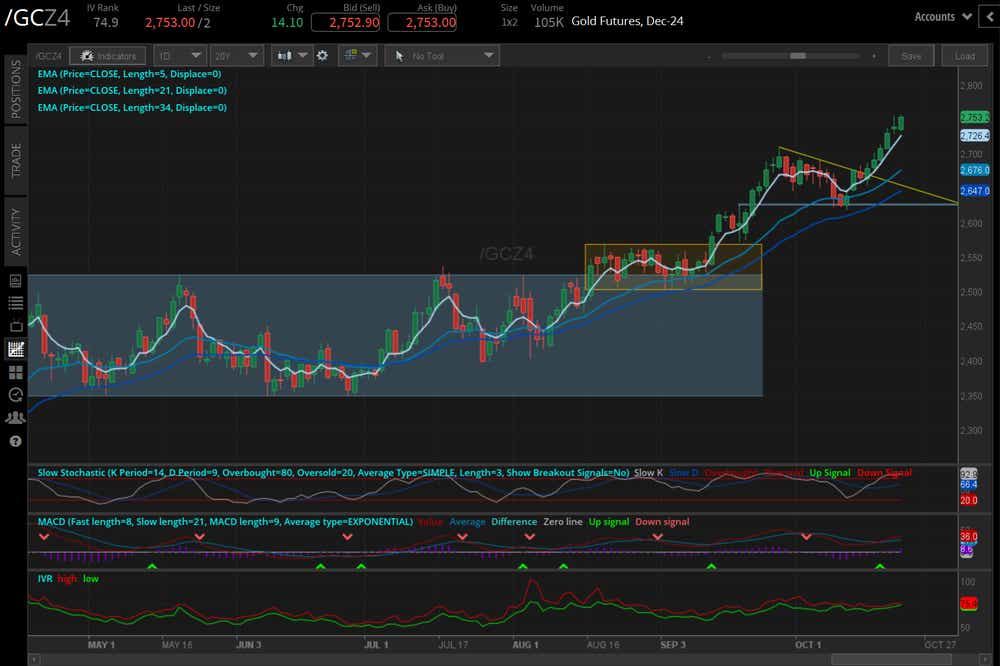Viewport: 1000px width, 666px height.
Task: Click the 2,647.0 EMA price label
Action: (975, 191)
